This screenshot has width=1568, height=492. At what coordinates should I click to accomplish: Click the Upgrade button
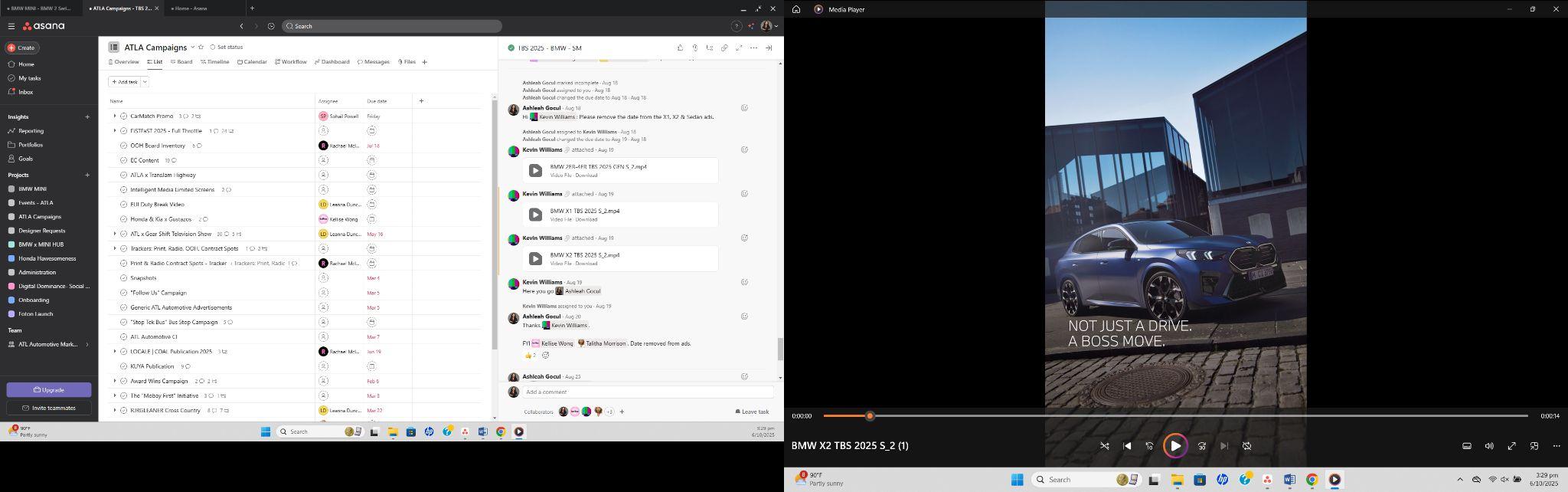coord(49,390)
